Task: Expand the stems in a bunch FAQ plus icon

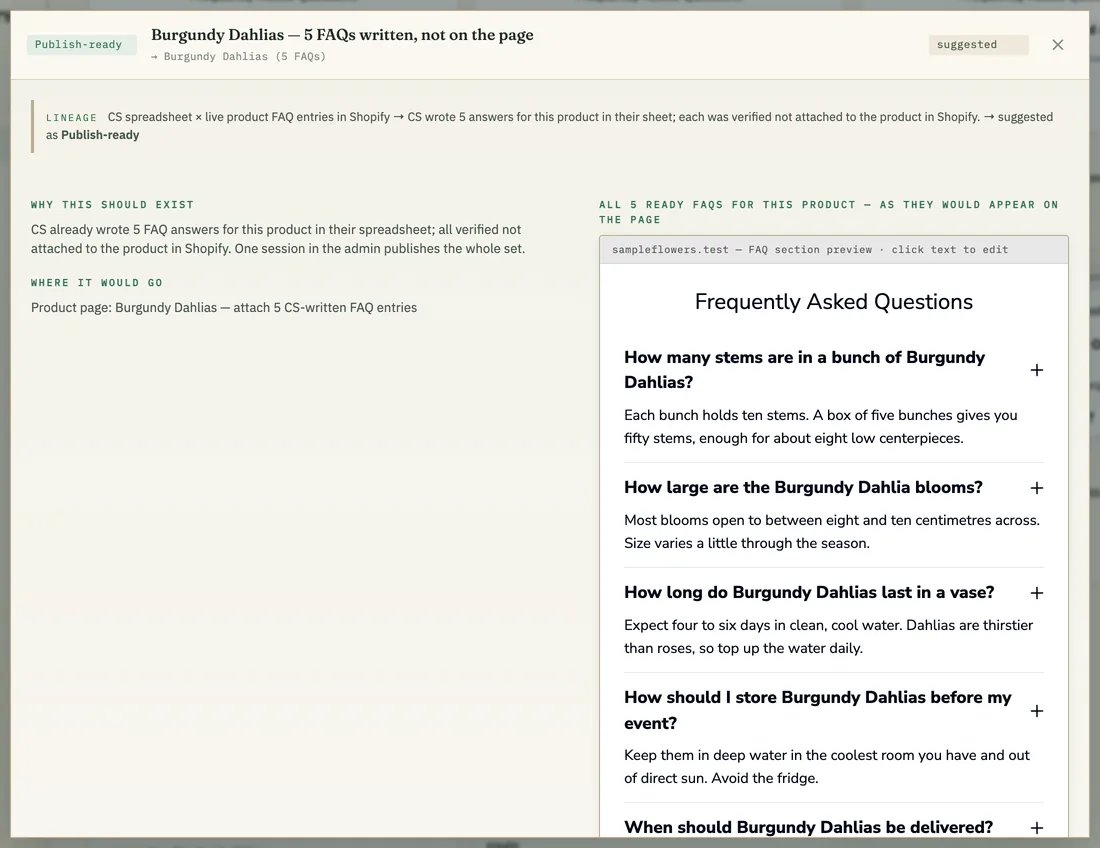Action: click(1036, 370)
